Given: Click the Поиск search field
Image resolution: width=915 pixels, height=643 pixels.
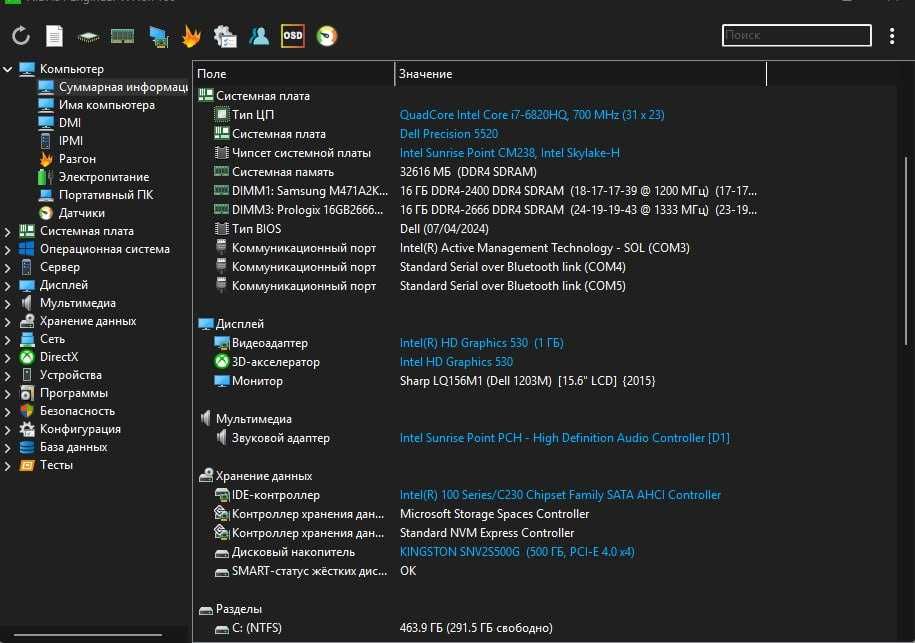Looking at the screenshot, I should point(797,36).
